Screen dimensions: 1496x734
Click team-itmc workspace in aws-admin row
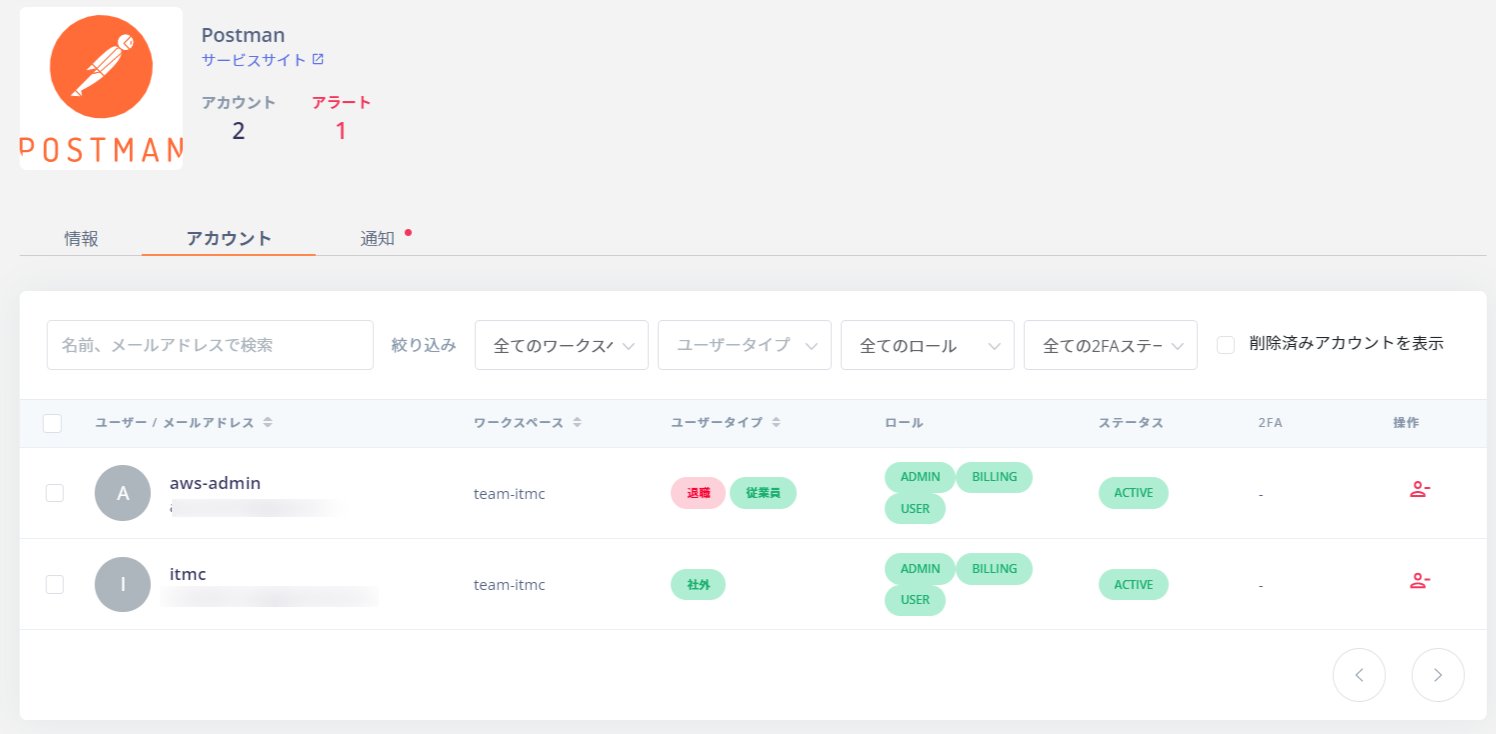click(509, 493)
